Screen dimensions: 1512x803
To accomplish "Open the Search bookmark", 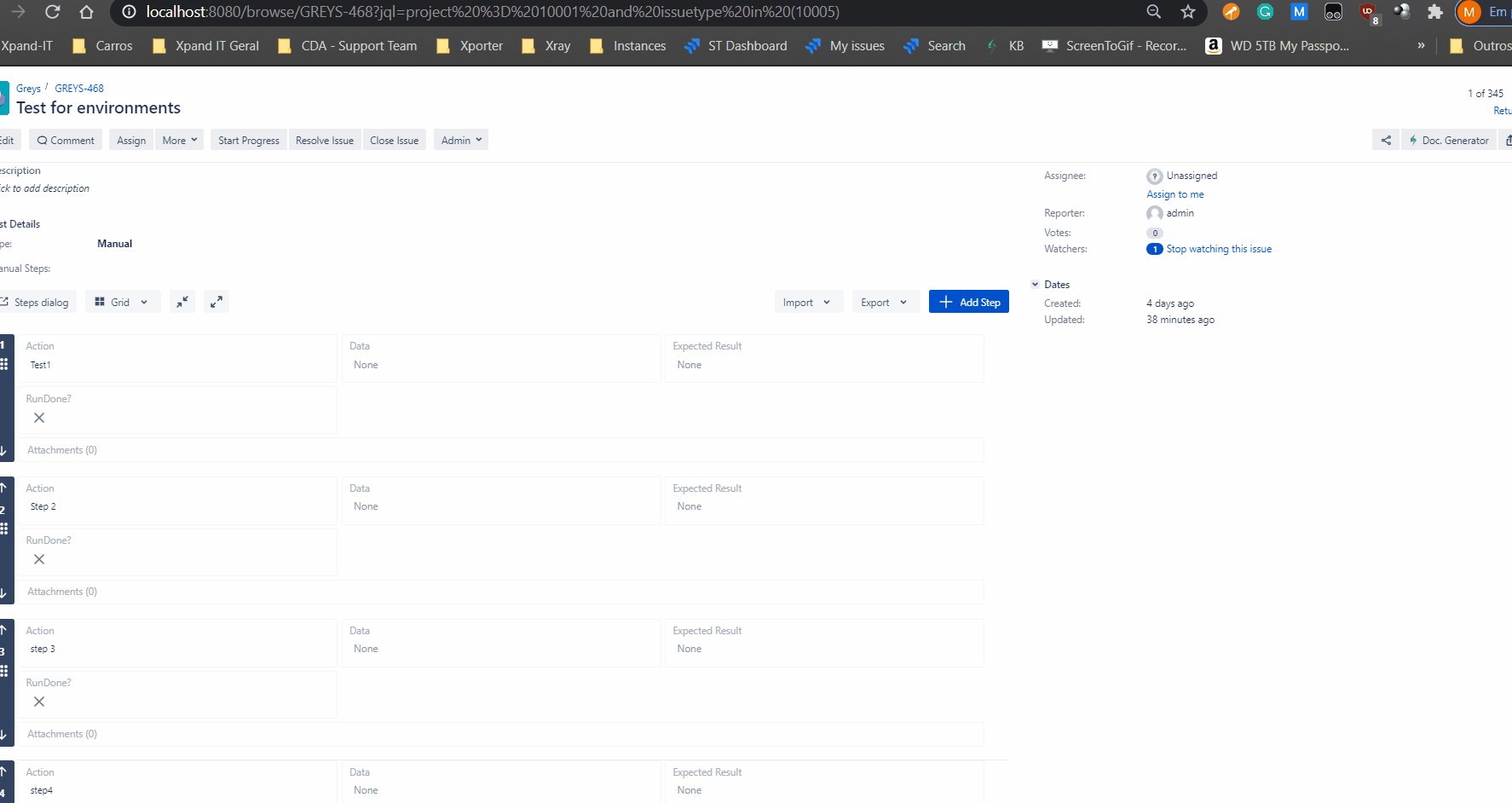I will pos(935,46).
